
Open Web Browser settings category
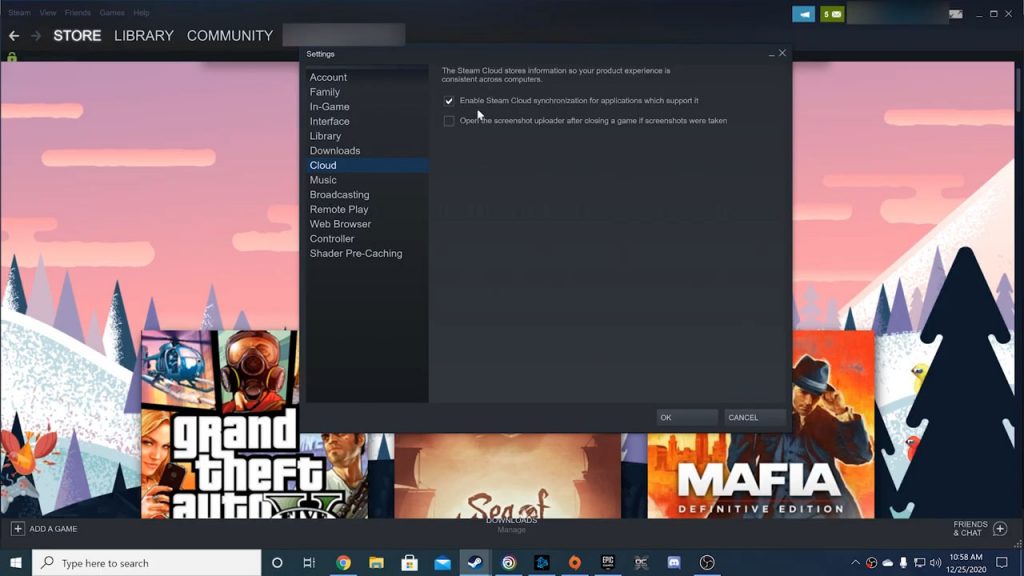(367, 224)
